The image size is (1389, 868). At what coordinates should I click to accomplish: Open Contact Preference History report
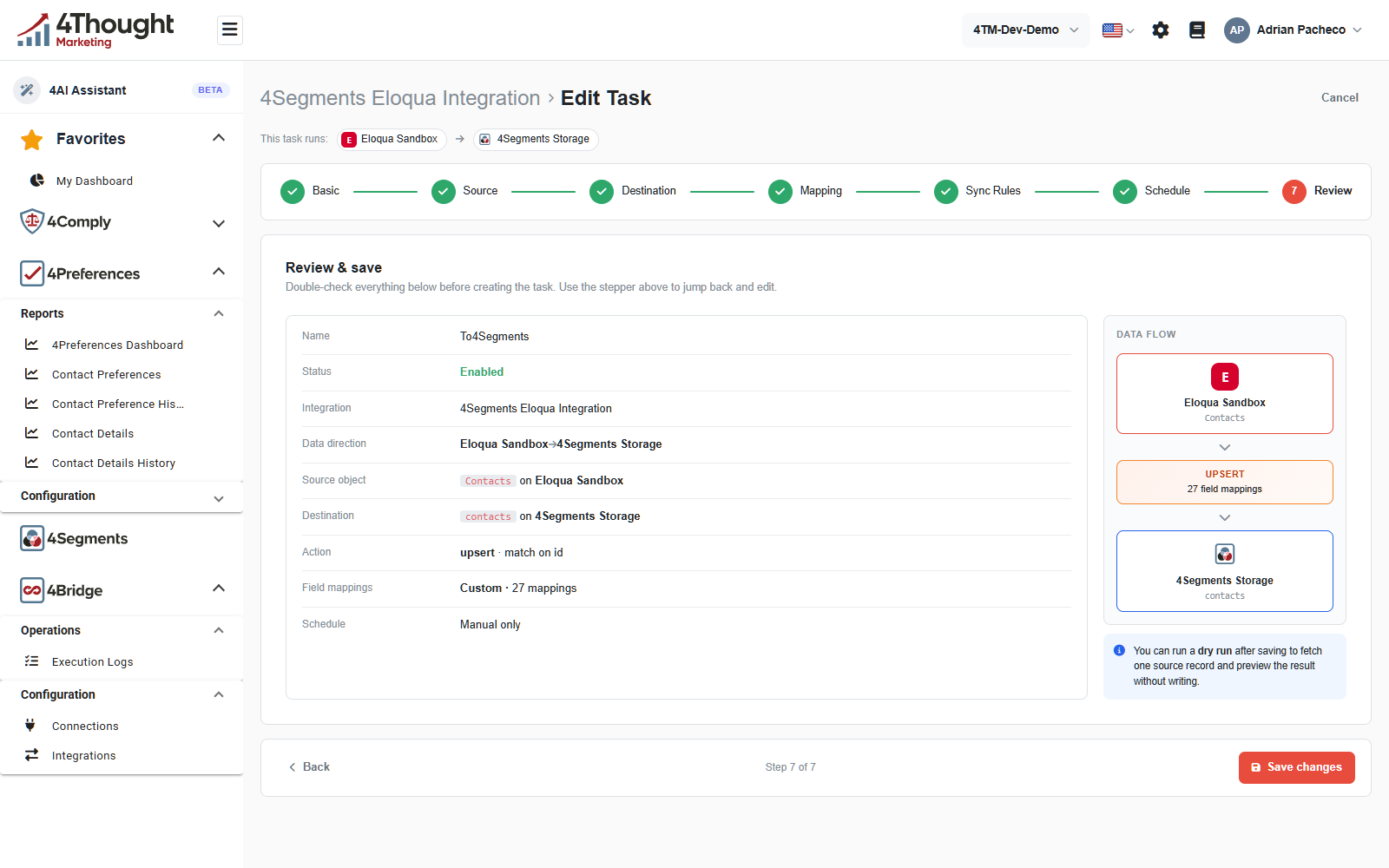[x=118, y=404]
